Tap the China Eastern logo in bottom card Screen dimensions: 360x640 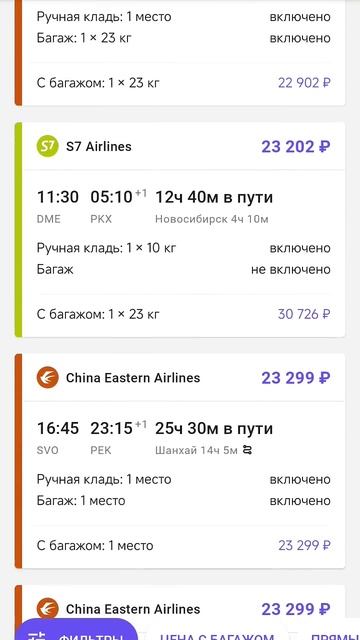coord(48,609)
